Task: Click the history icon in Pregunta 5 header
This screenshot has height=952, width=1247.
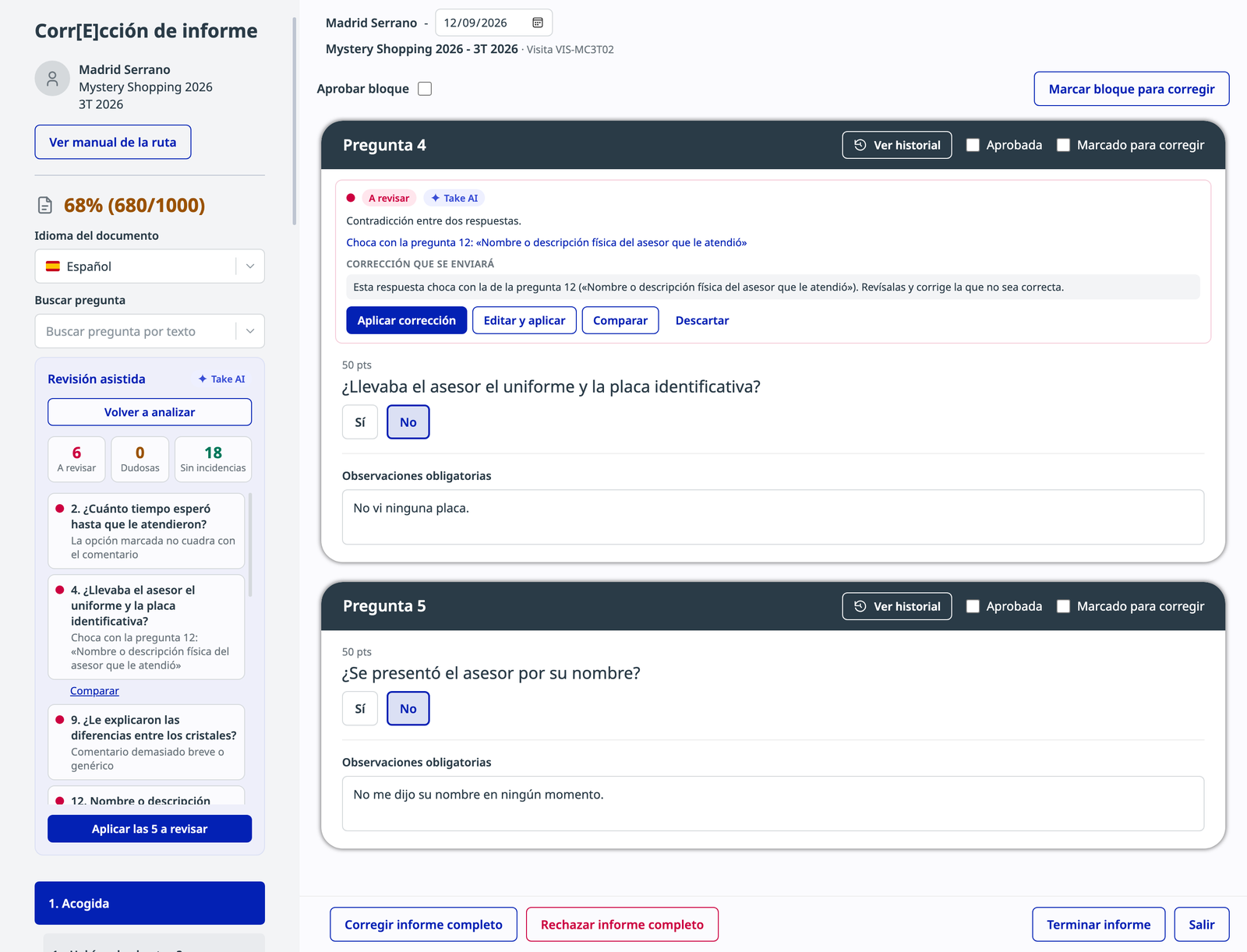Action: click(860, 606)
